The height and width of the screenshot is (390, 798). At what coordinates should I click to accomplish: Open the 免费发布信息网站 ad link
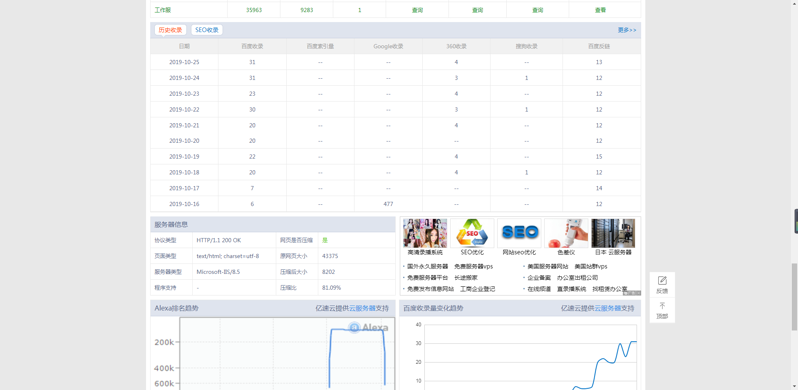431,289
